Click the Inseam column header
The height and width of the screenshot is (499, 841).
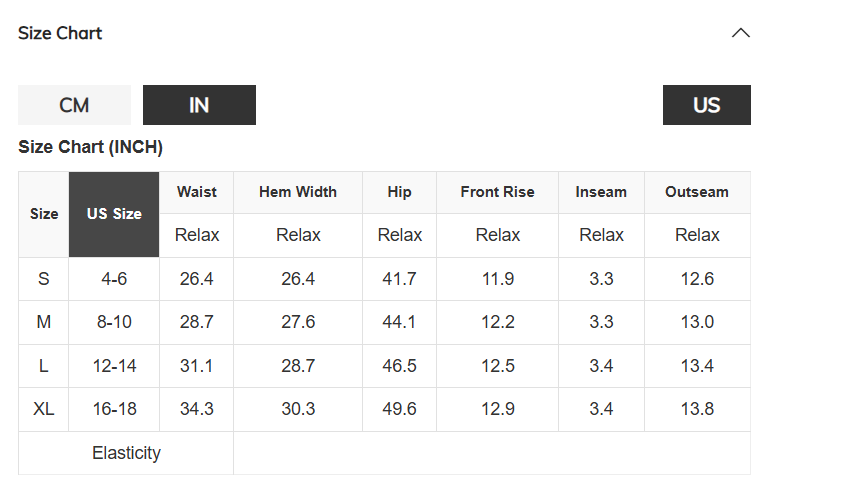coord(601,192)
